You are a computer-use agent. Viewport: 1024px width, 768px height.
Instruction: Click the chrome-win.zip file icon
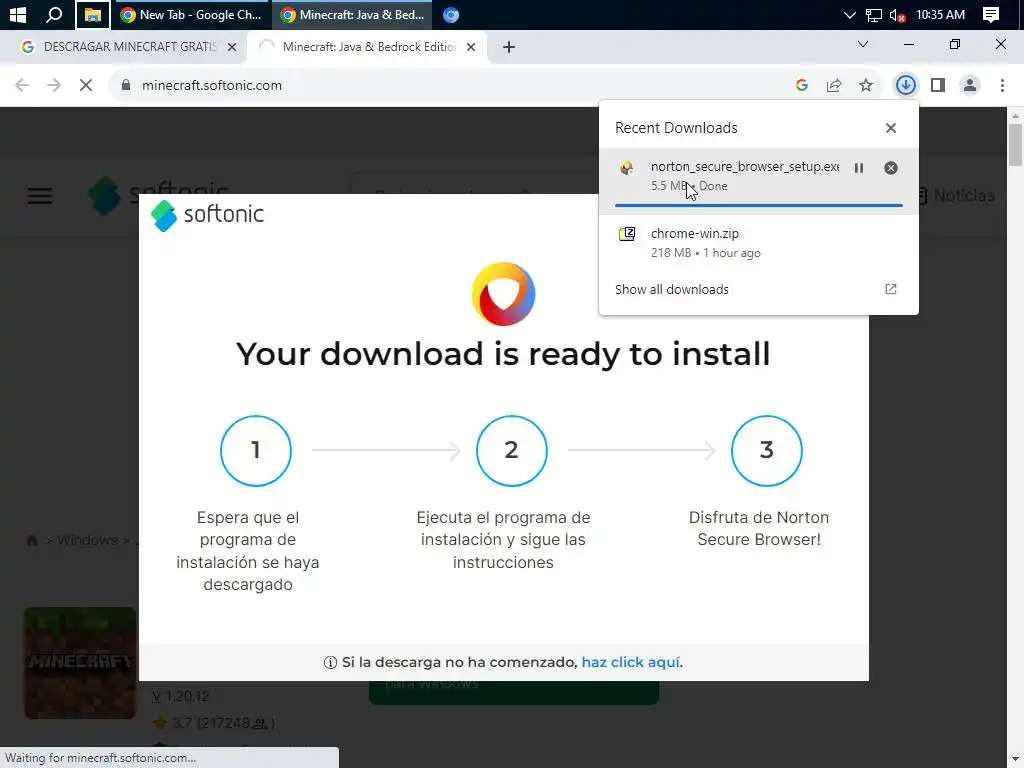(627, 234)
